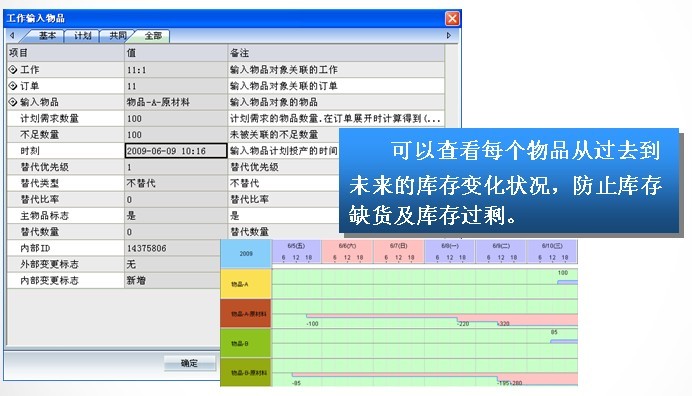Click the left tab scroll arrow
The image size is (692, 396).
pyautogui.click(x=12, y=35)
